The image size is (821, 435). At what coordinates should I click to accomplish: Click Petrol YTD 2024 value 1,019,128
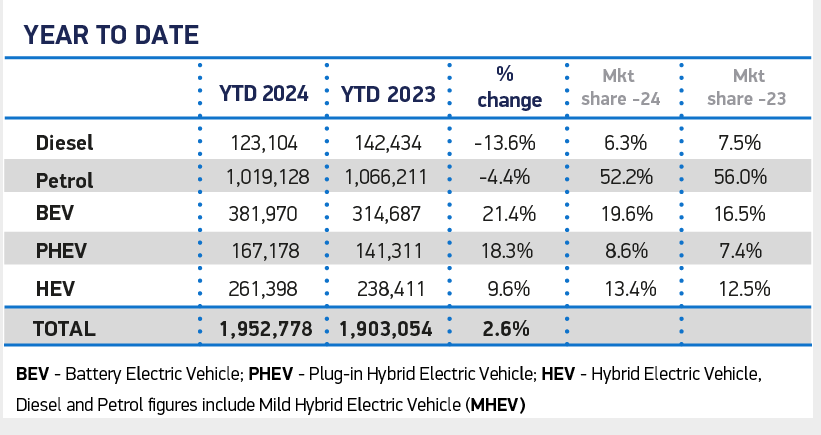tap(267, 177)
